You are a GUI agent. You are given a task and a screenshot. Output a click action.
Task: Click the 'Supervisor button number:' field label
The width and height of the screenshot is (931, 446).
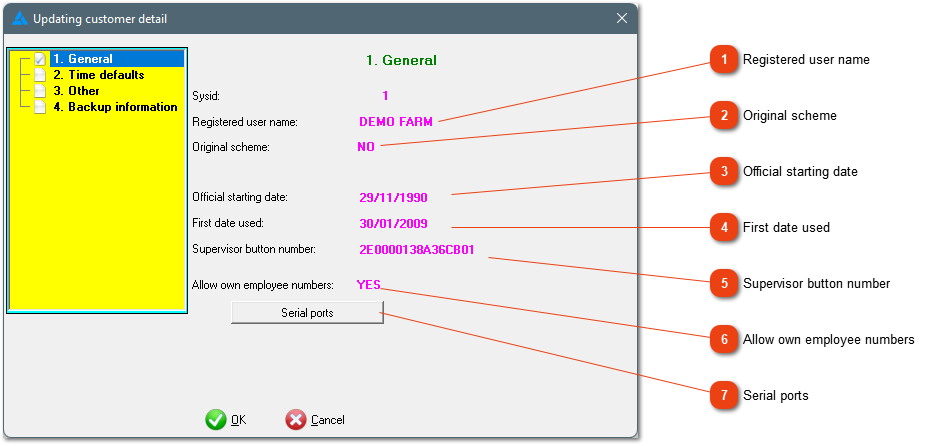coord(254,249)
